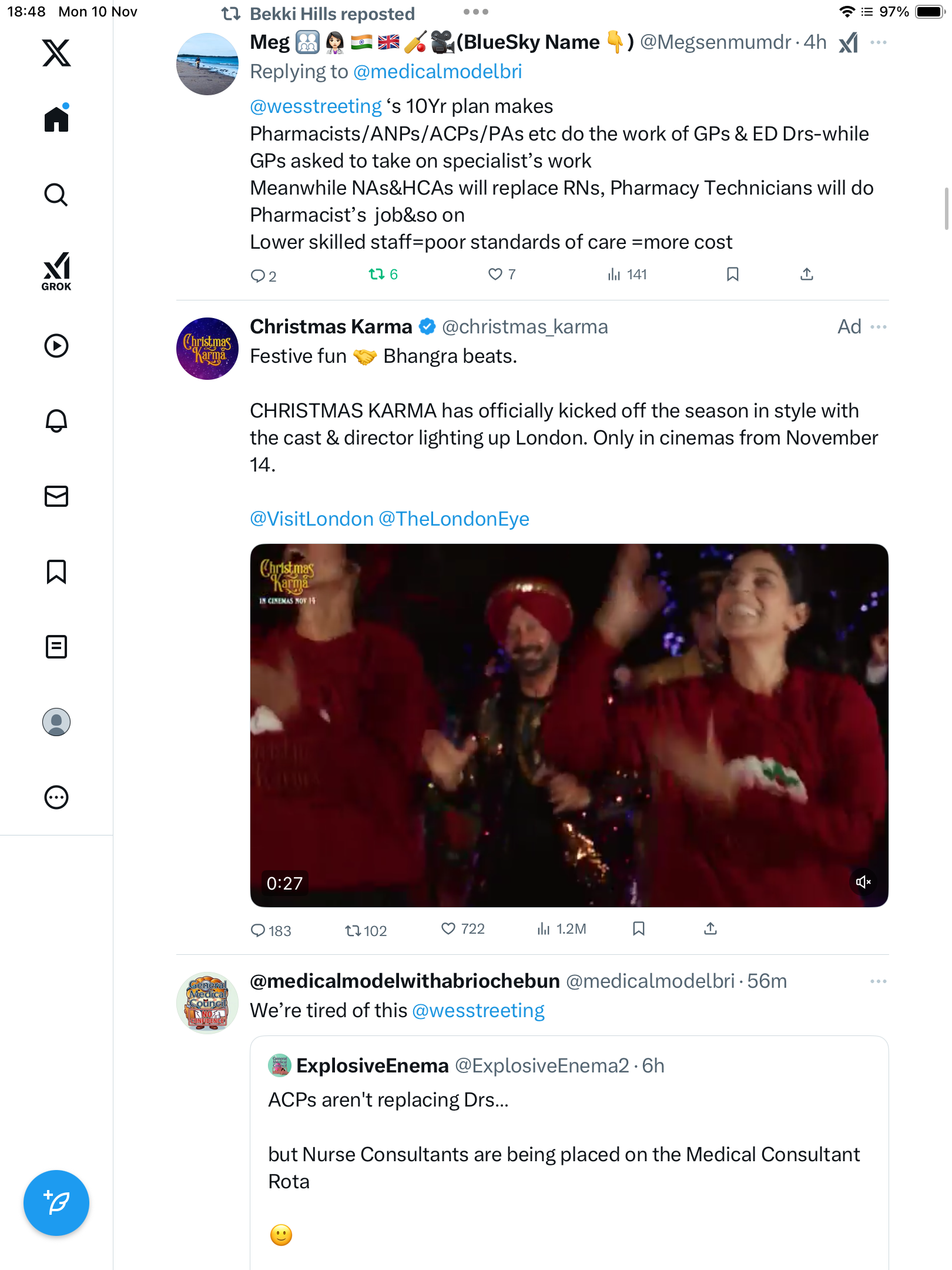Go to the Home timeline
Screen dimensions: 952x1270
click(x=56, y=119)
